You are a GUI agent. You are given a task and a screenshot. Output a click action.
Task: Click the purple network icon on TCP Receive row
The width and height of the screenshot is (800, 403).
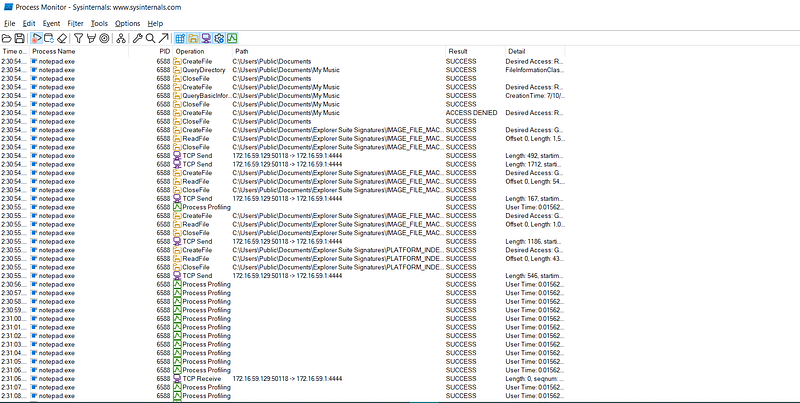(177, 379)
